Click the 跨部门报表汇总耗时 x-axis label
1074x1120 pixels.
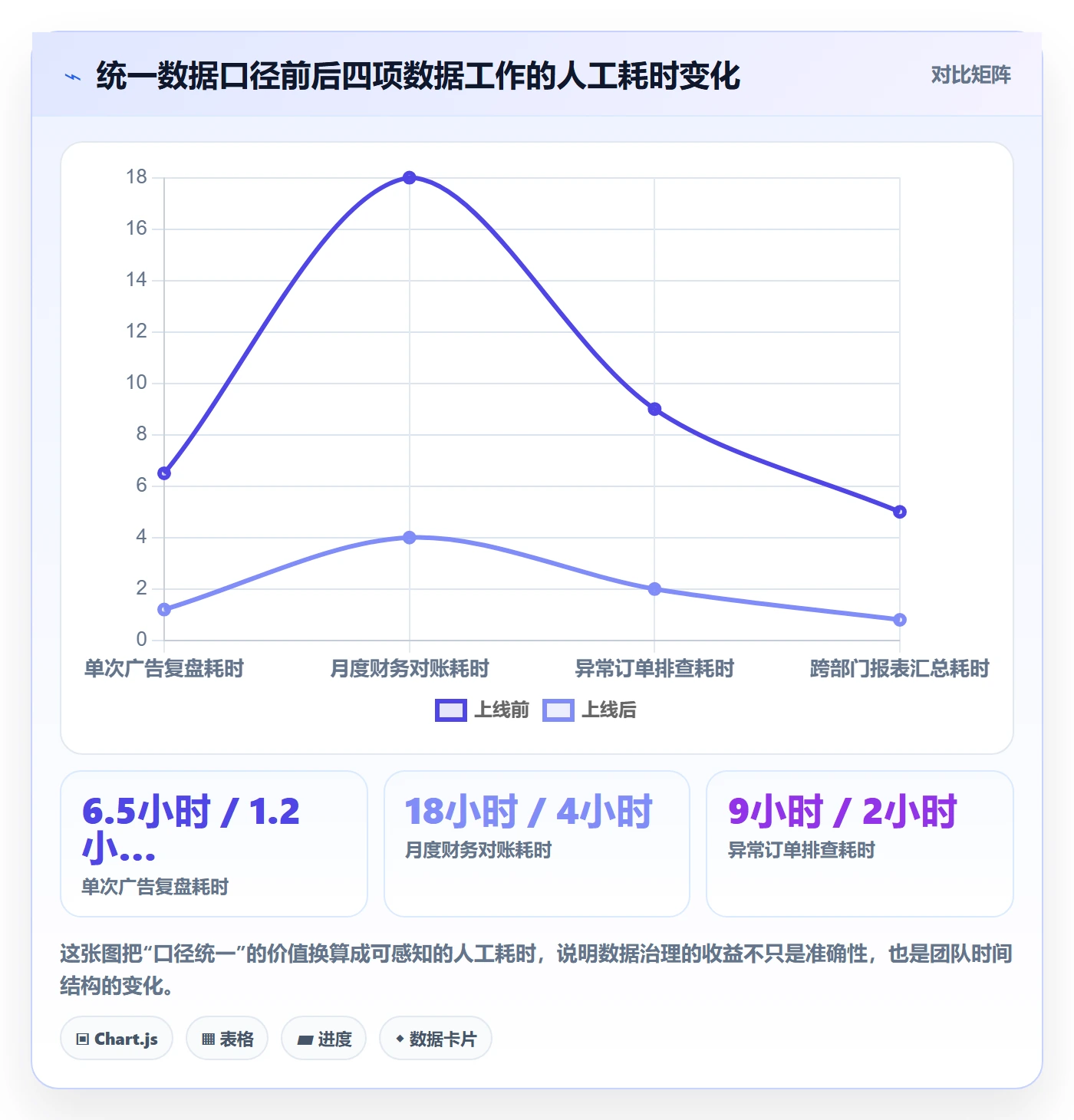pos(900,669)
